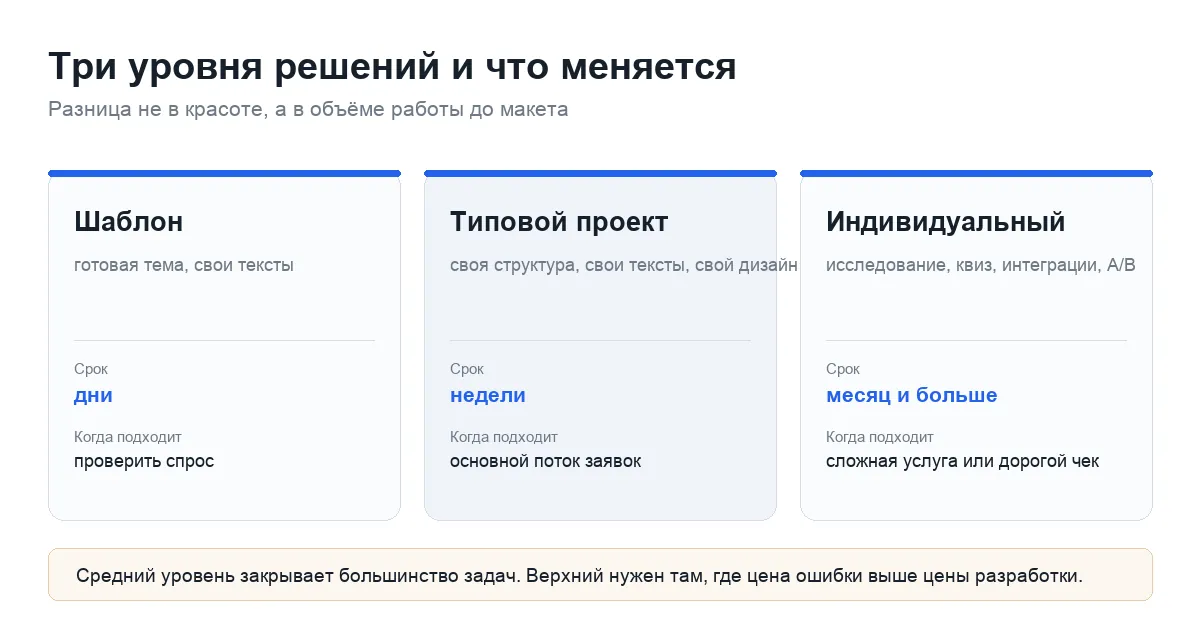Select the "Индивидуальный" card title
Viewport: 1200px width, 620px height.
[x=946, y=222]
